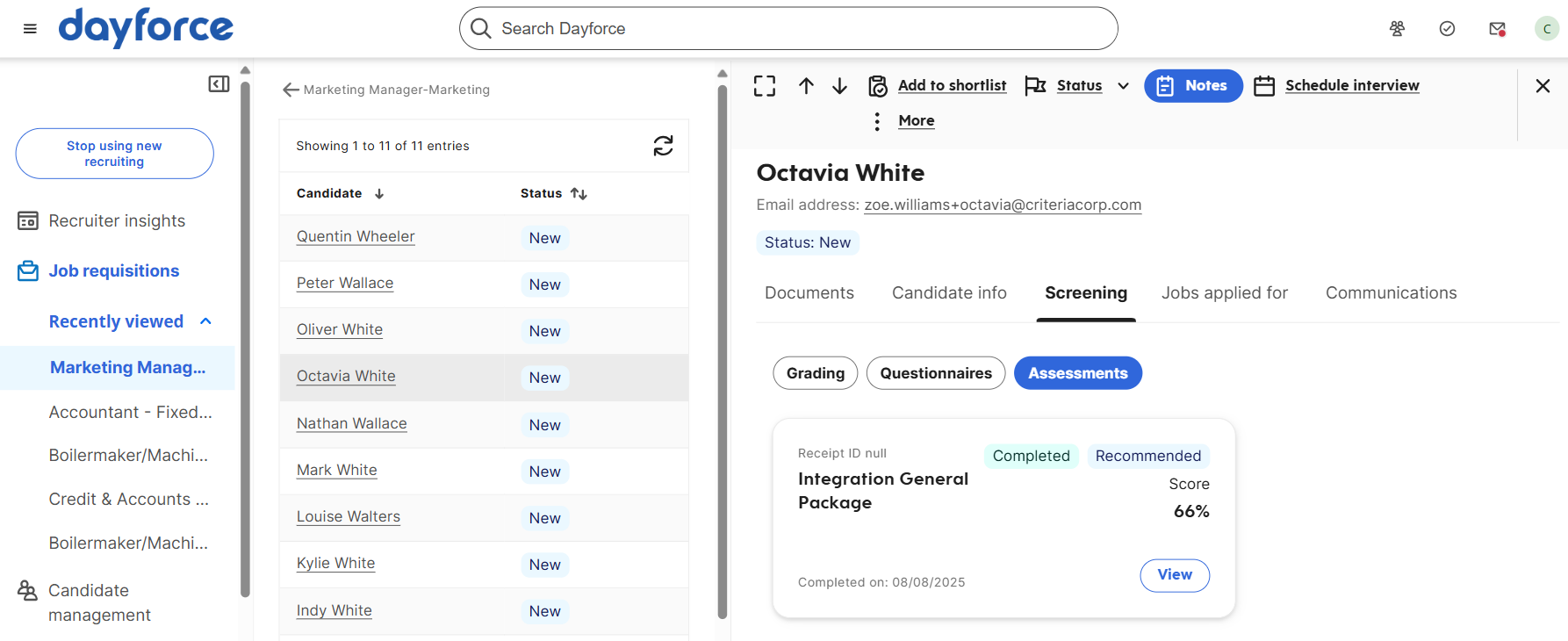Go to next candidate with down arrow
1568x641 pixels.
(x=839, y=86)
